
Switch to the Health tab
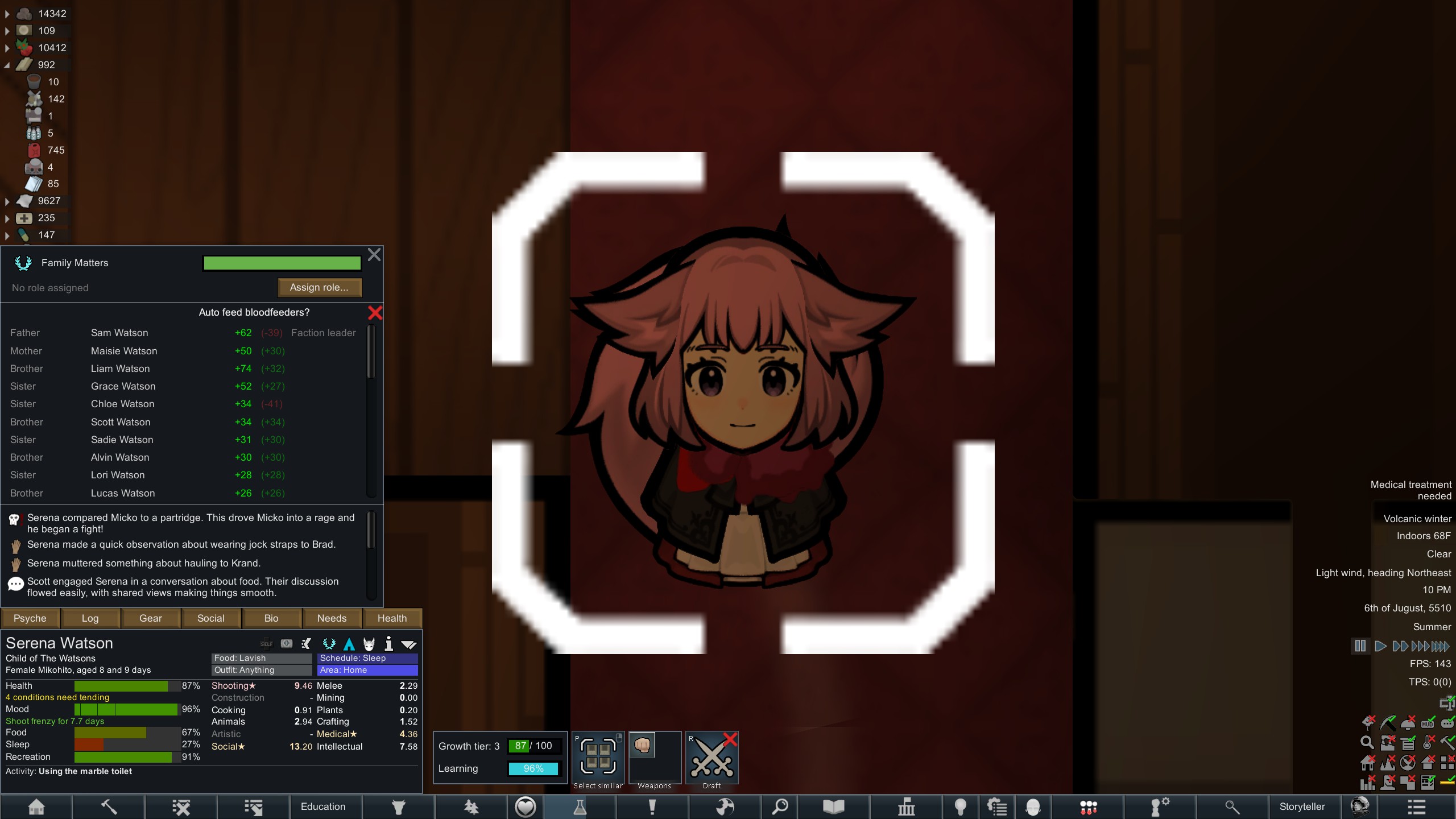[x=392, y=618]
